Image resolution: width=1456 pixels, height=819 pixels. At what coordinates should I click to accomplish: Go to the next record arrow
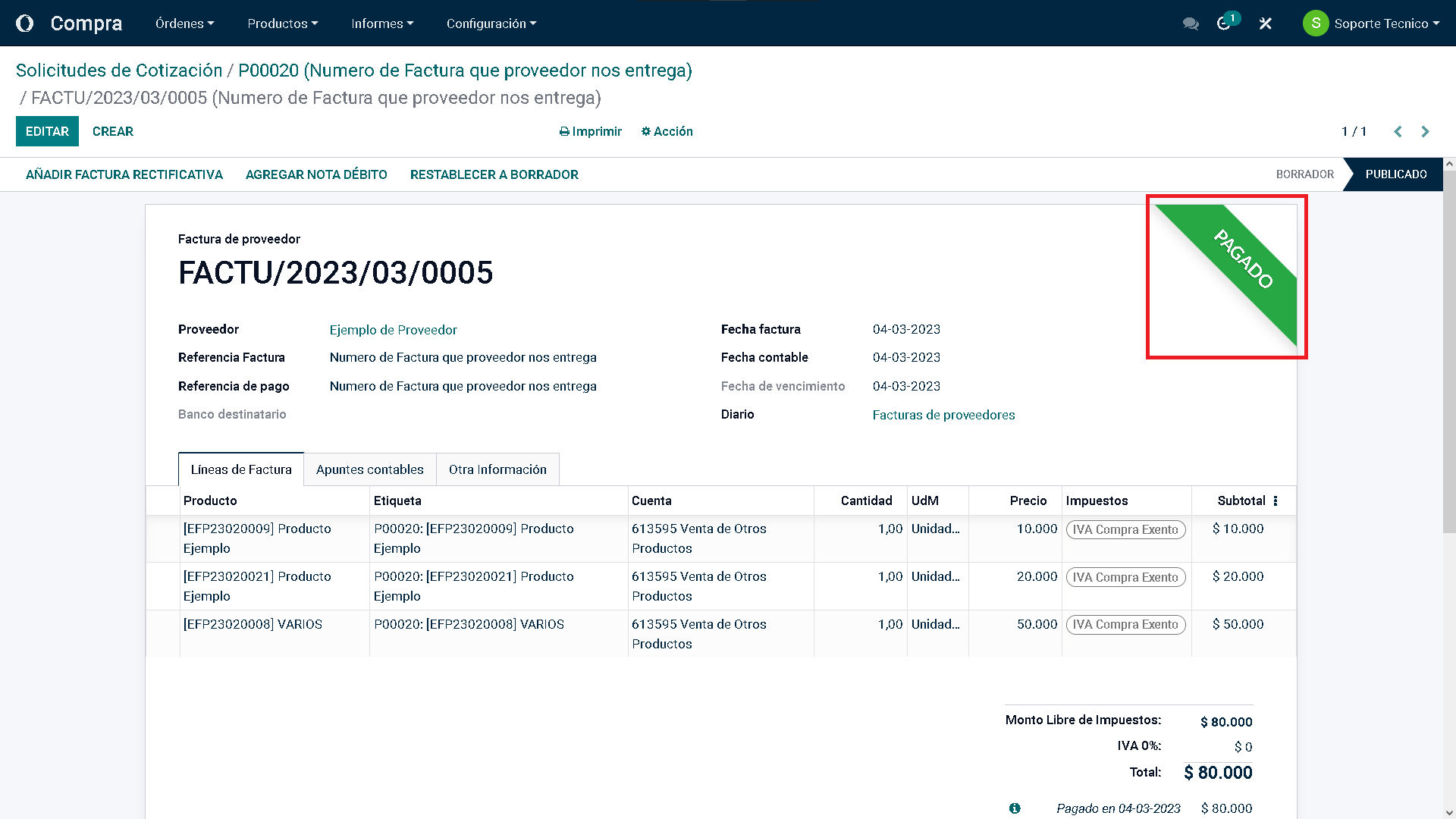tap(1425, 131)
